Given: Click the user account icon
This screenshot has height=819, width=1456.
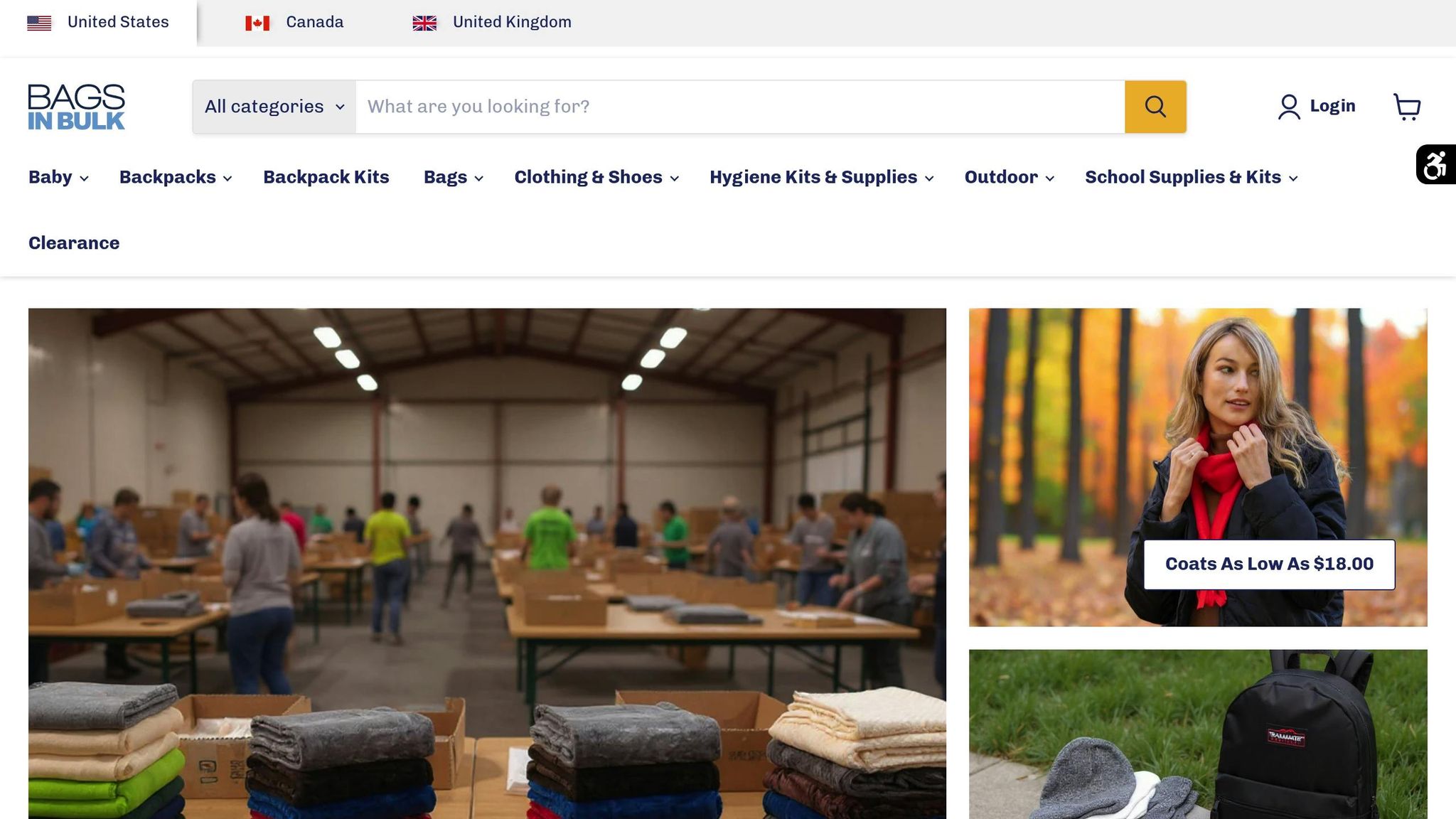Looking at the screenshot, I should tap(1289, 107).
